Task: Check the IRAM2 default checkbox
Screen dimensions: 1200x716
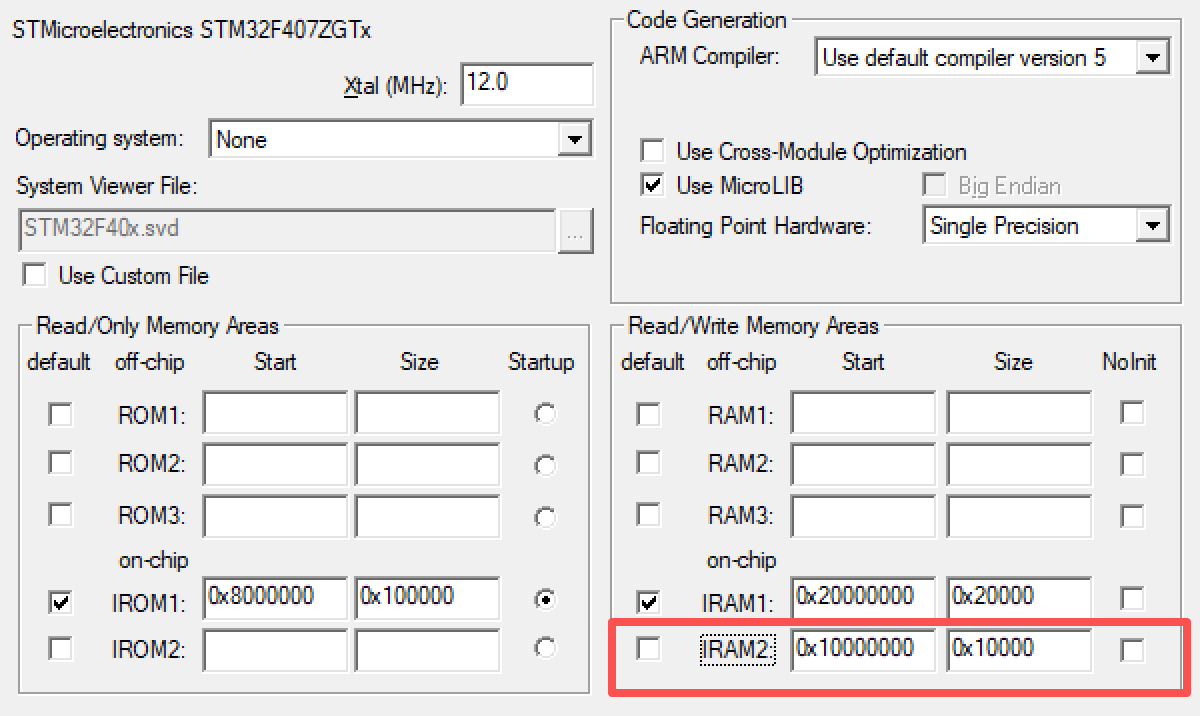Action: click(x=649, y=649)
